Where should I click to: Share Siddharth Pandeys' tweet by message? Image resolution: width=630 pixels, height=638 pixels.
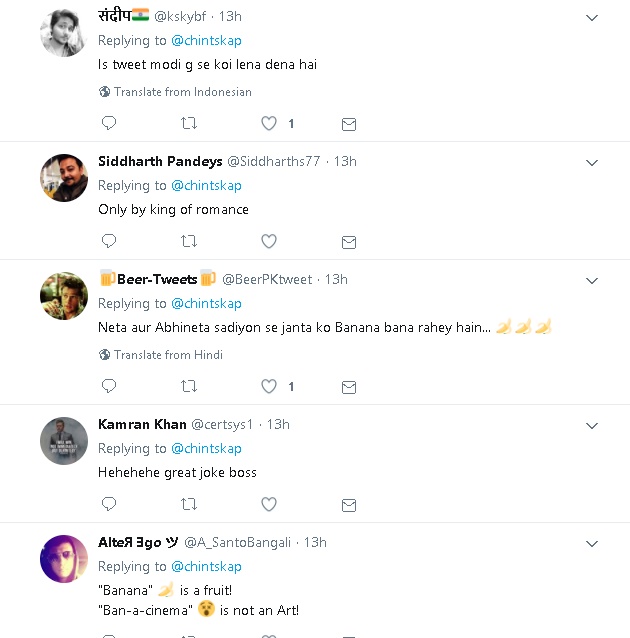pos(348,242)
